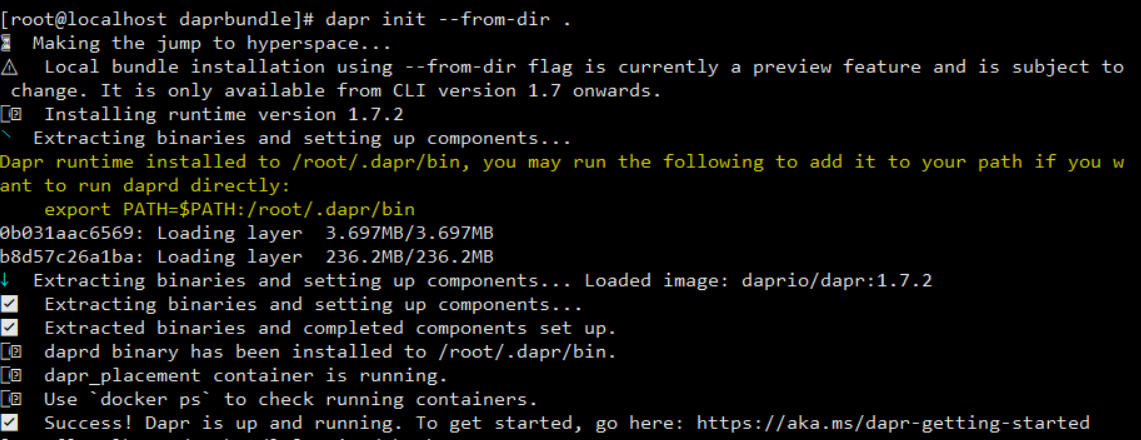Click the glyph icon before 'daprd binary has been installed'
Viewport: 1141px width, 440px height.
pos(11,353)
